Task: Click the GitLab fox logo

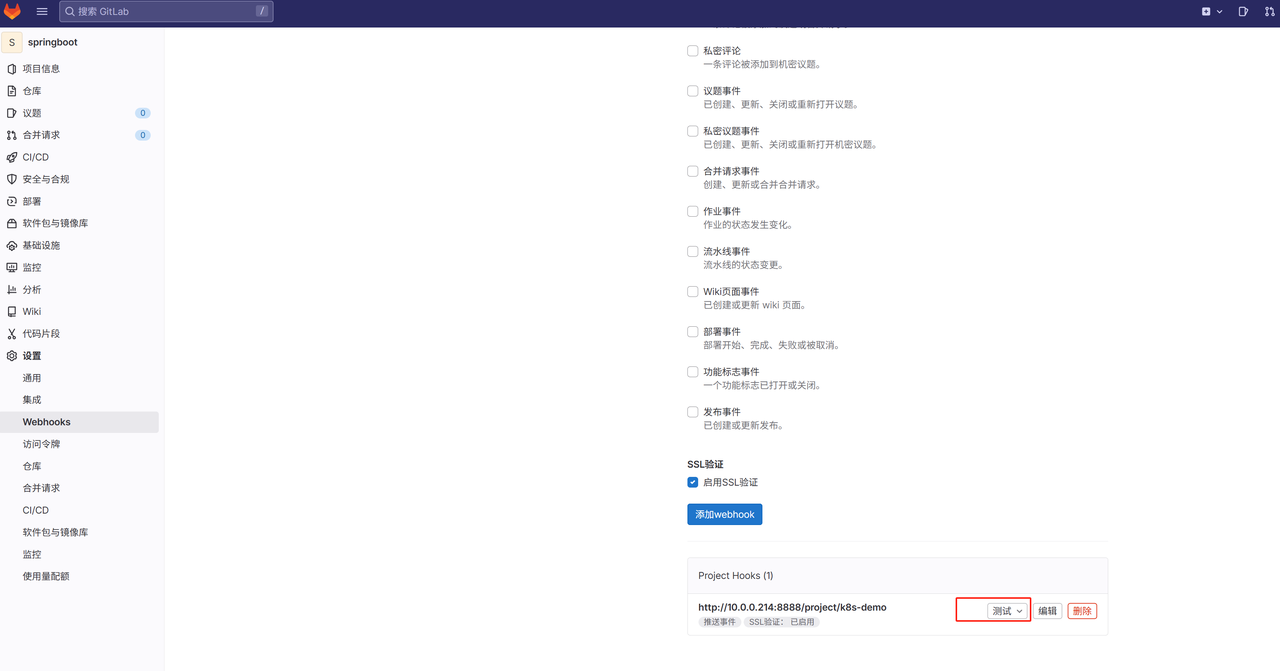Action: coord(12,12)
